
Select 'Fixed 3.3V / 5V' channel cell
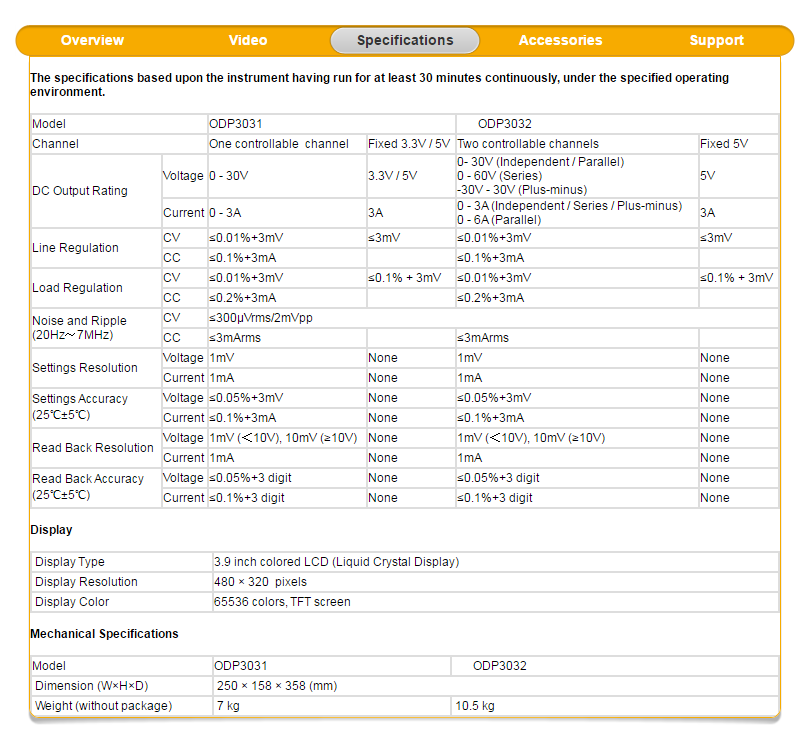coord(409,144)
